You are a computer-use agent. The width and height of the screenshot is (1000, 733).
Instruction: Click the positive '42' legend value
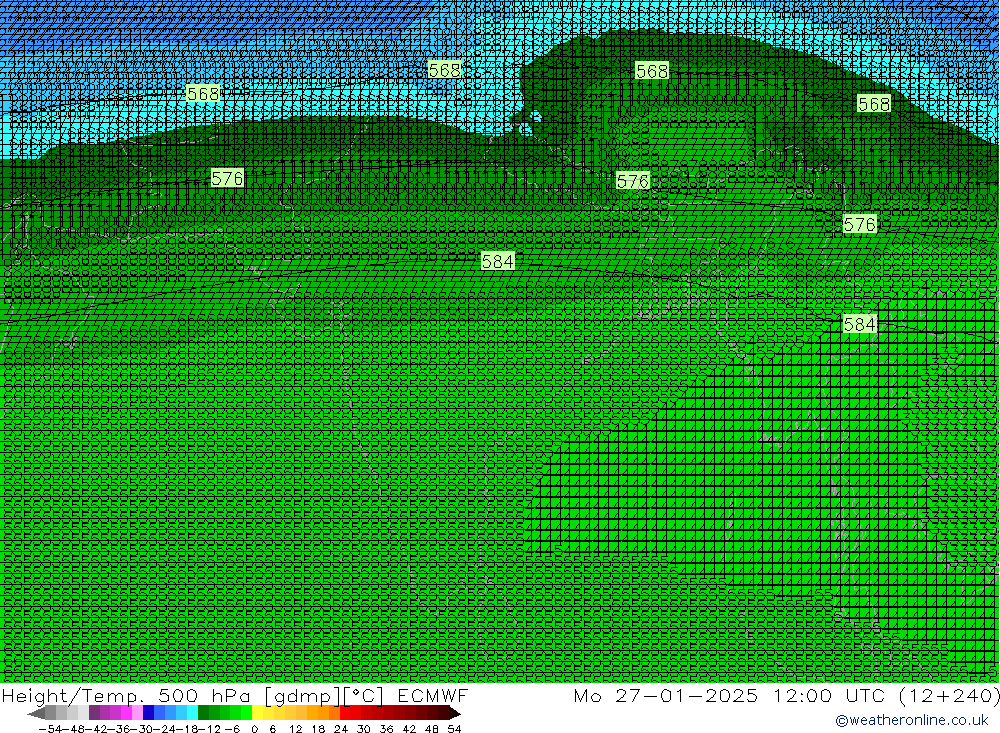[x=409, y=729]
